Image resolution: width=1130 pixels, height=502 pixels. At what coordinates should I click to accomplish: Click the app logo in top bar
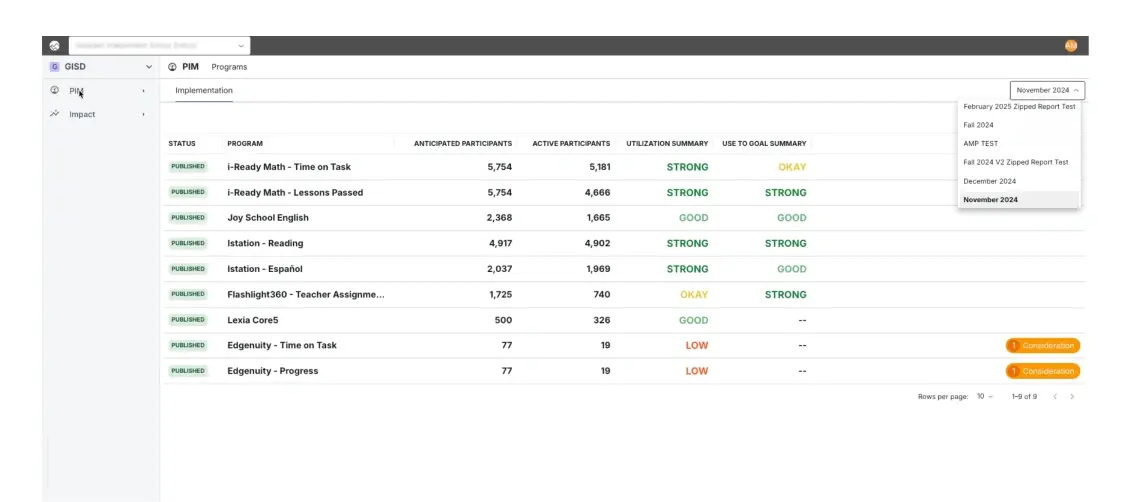coord(54,45)
